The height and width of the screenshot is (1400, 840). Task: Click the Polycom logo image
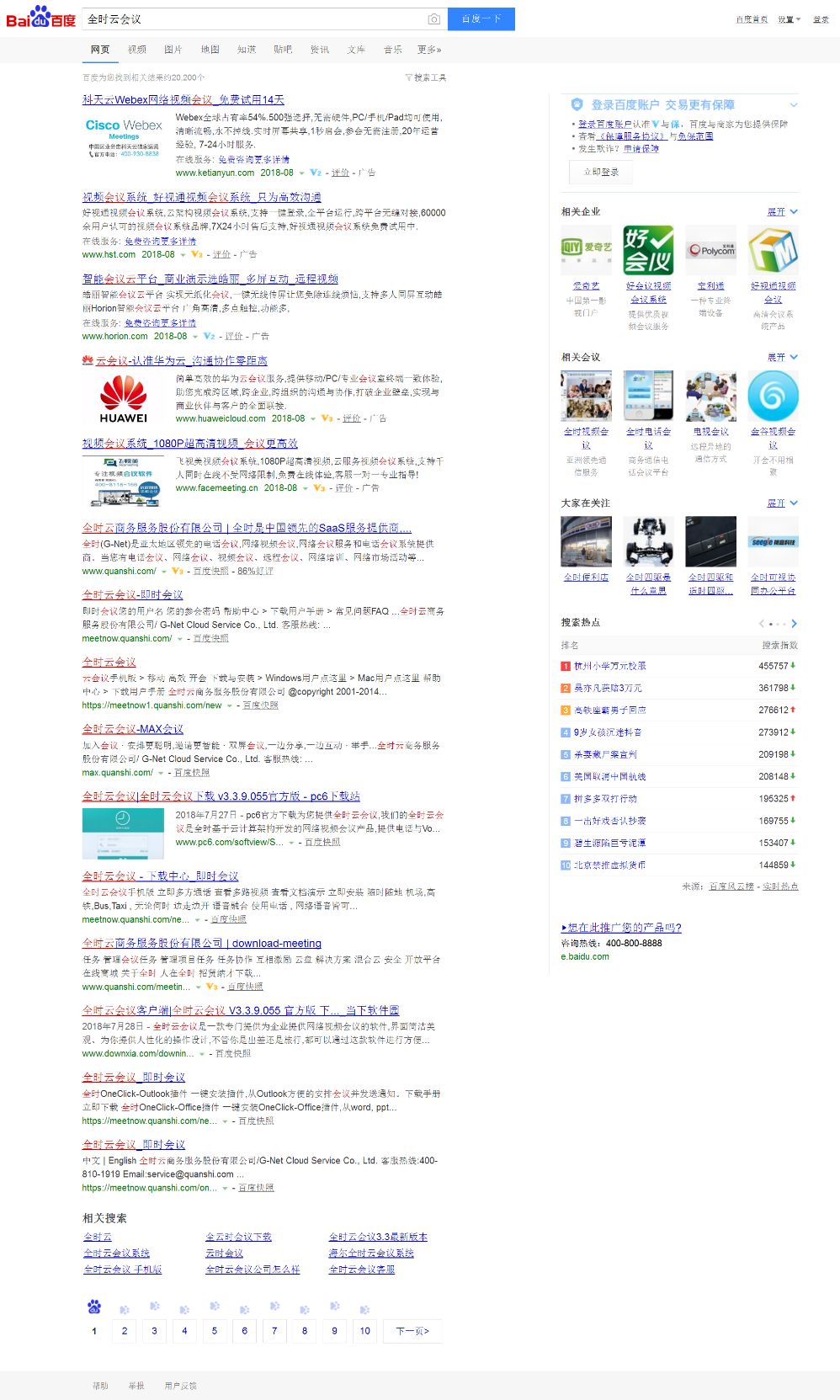tap(711, 249)
